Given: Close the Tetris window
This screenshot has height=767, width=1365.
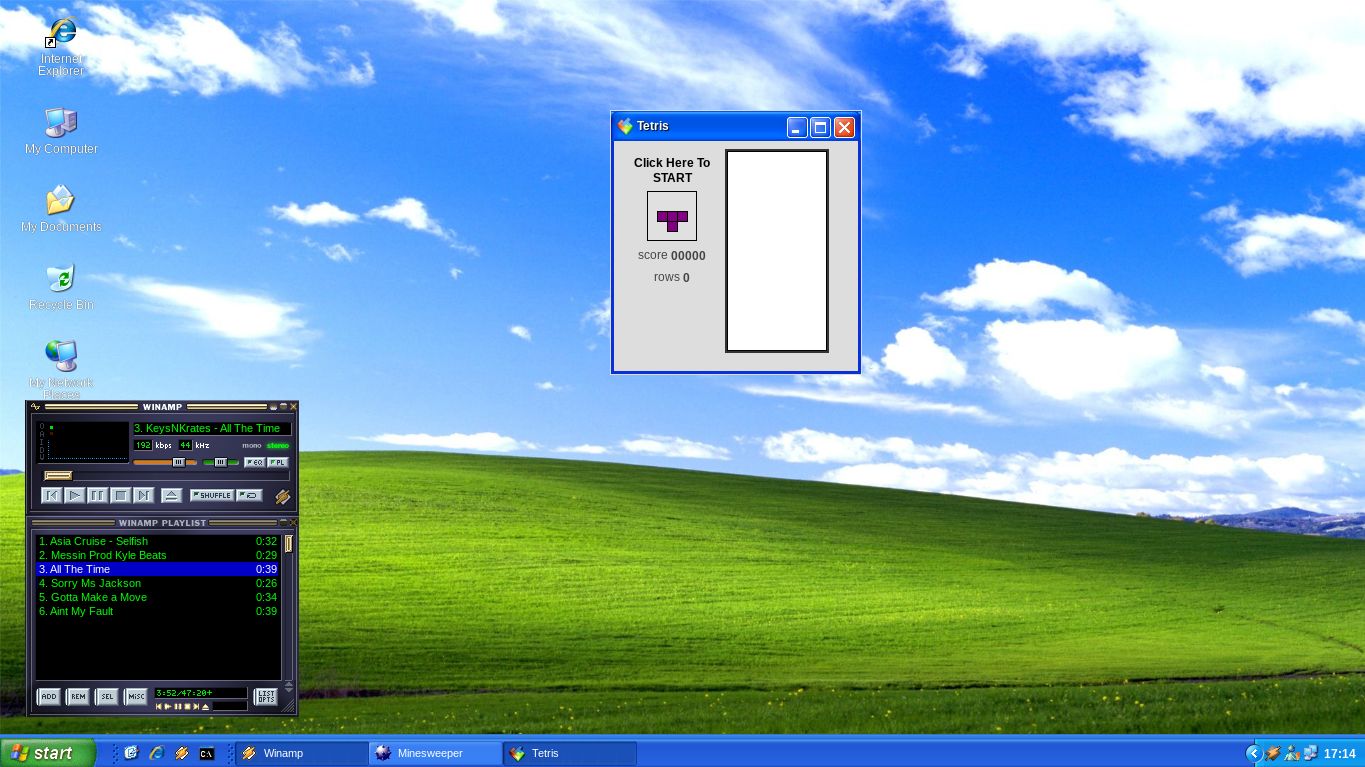Looking at the screenshot, I should pos(845,127).
